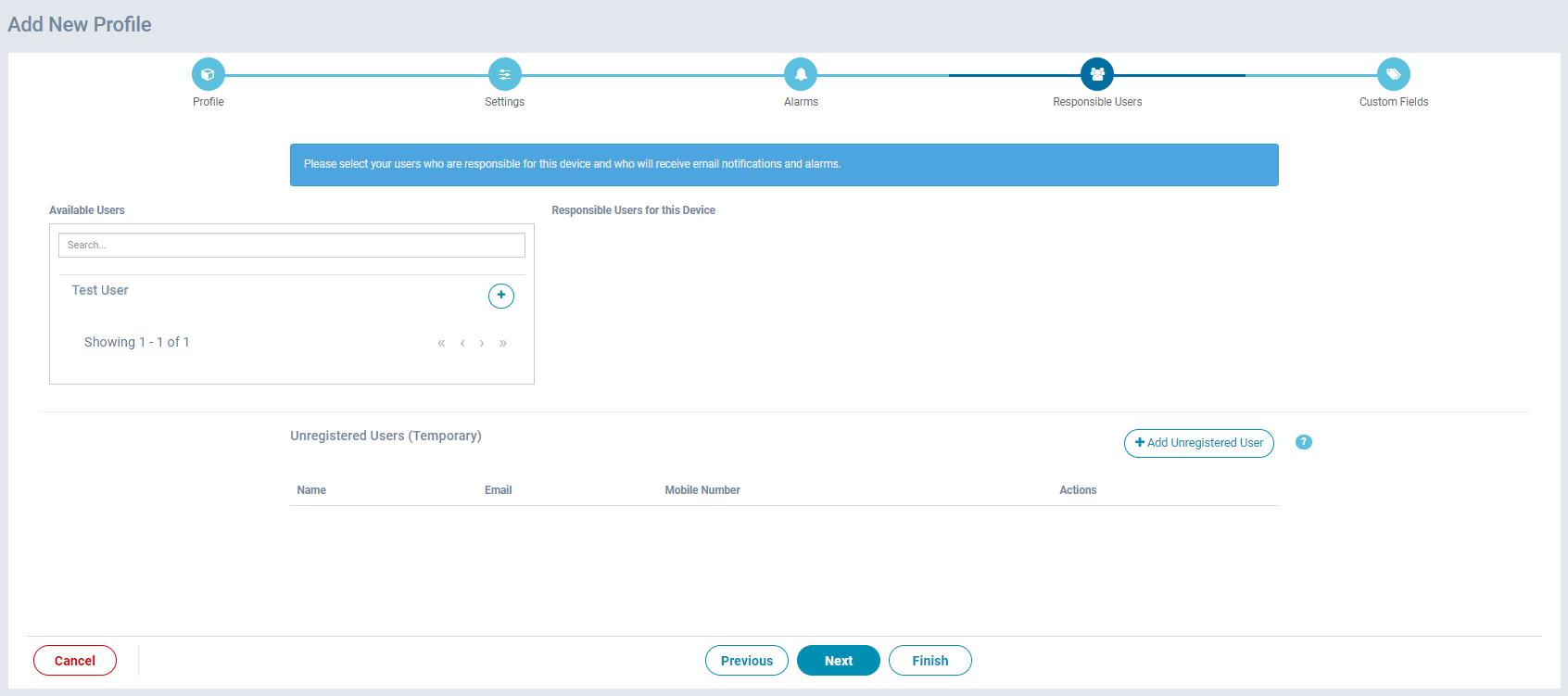This screenshot has height=696, width=1568.
Task: Go to first page of users
Action: pos(441,343)
